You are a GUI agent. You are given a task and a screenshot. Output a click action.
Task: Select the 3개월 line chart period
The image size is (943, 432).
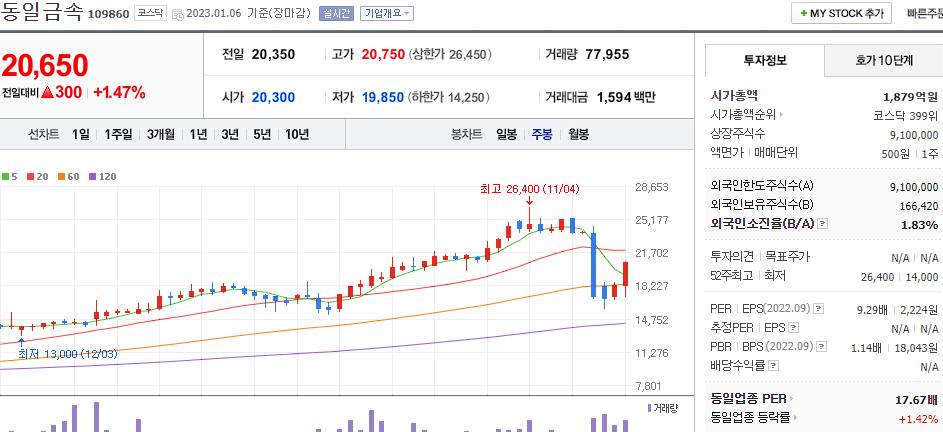[x=161, y=134]
